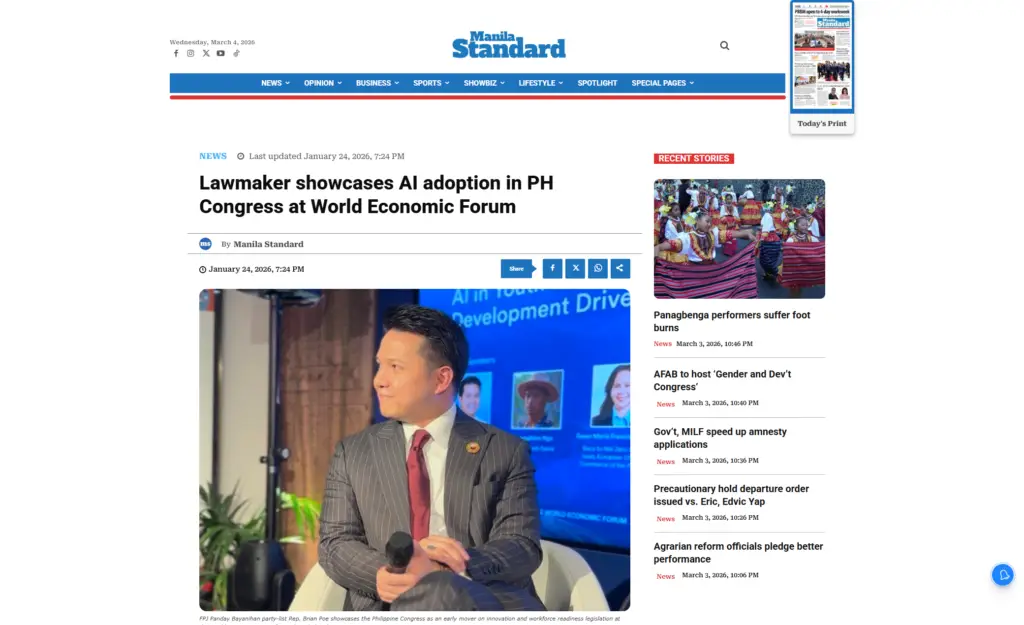Open the Facebook icon in header
This screenshot has width=1024, height=625.
point(176,54)
